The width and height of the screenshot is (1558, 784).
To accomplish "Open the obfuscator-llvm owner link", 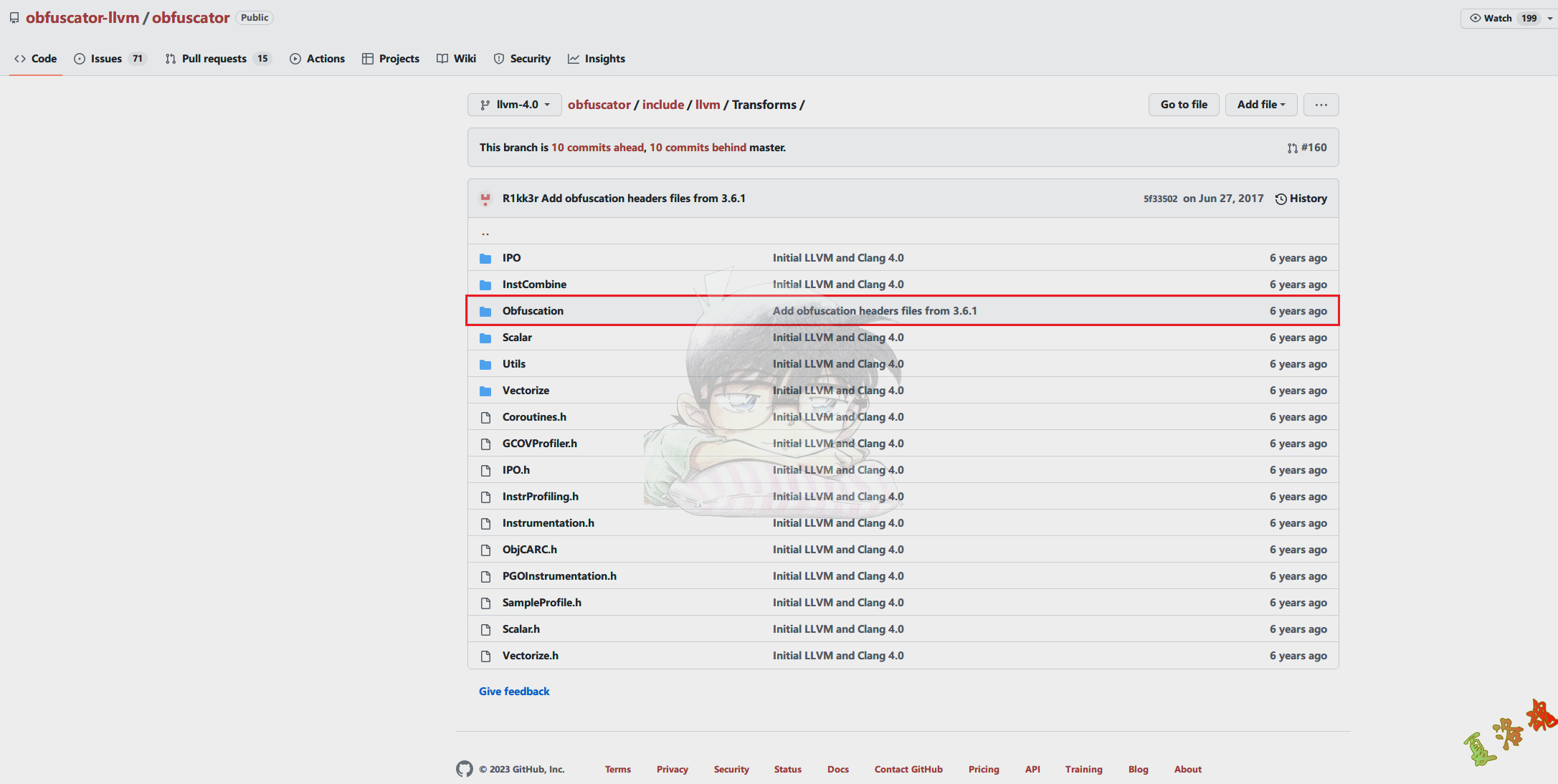I will [x=82, y=18].
